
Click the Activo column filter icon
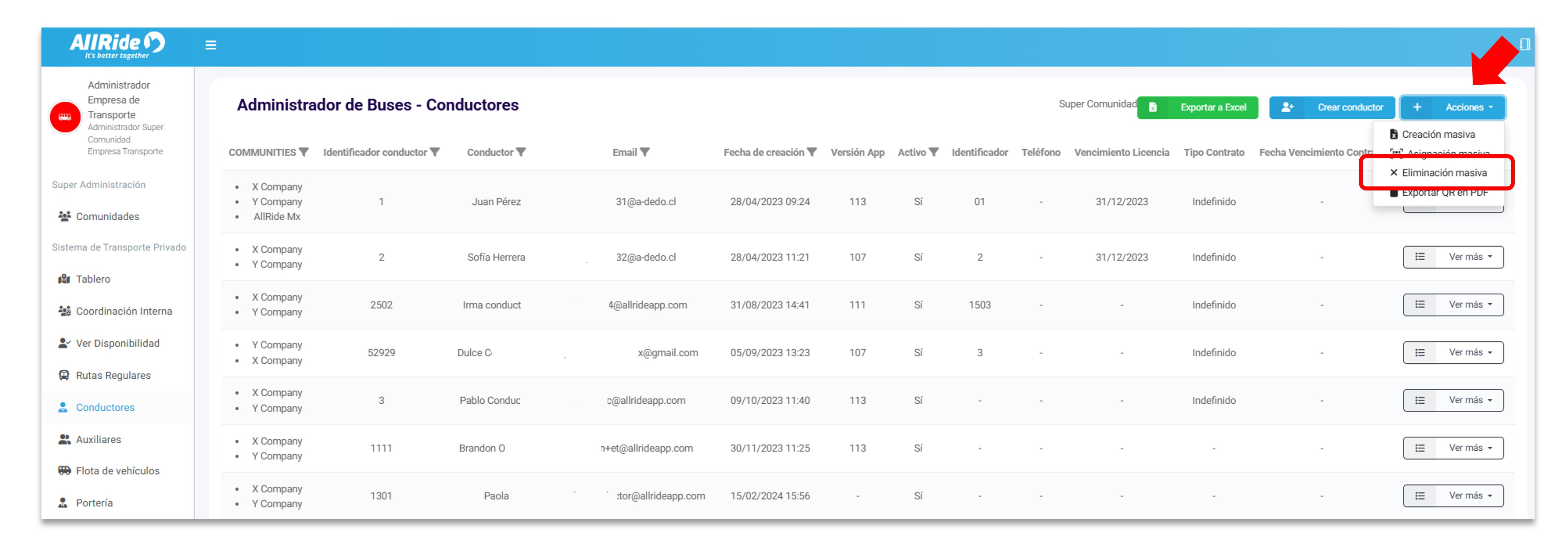tap(934, 152)
